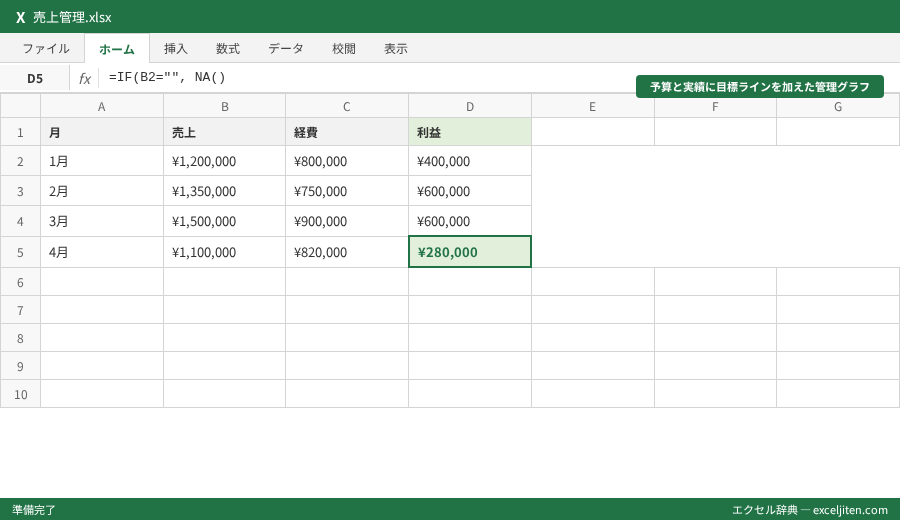Select row 4 header

tap(20, 221)
